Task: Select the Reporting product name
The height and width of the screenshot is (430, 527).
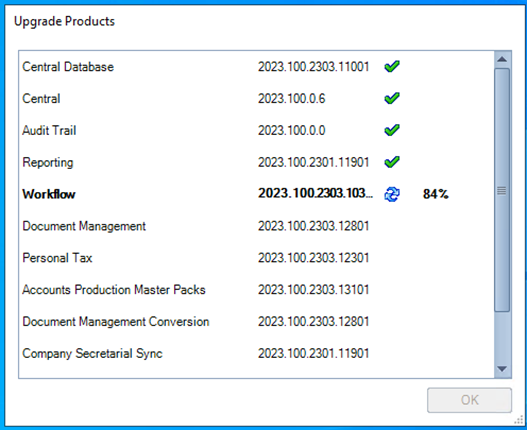Action: point(48,162)
